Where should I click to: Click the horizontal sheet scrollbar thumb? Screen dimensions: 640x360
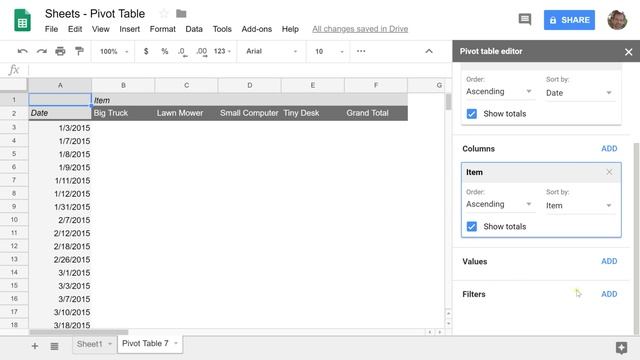pos(78,332)
